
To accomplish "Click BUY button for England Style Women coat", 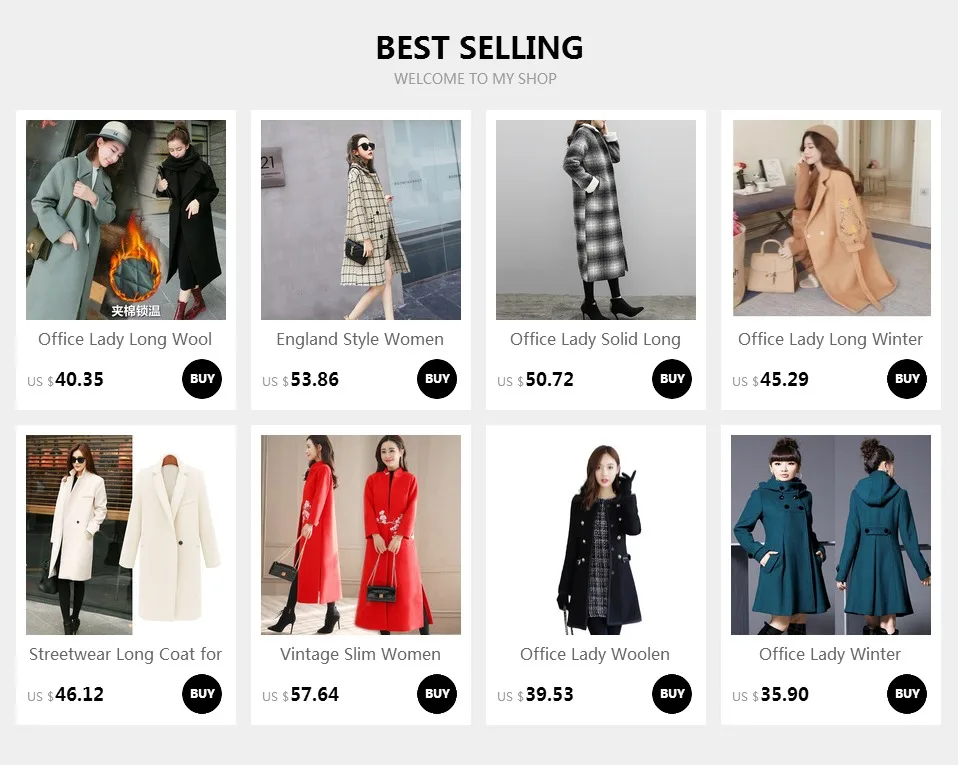I will coord(437,379).
